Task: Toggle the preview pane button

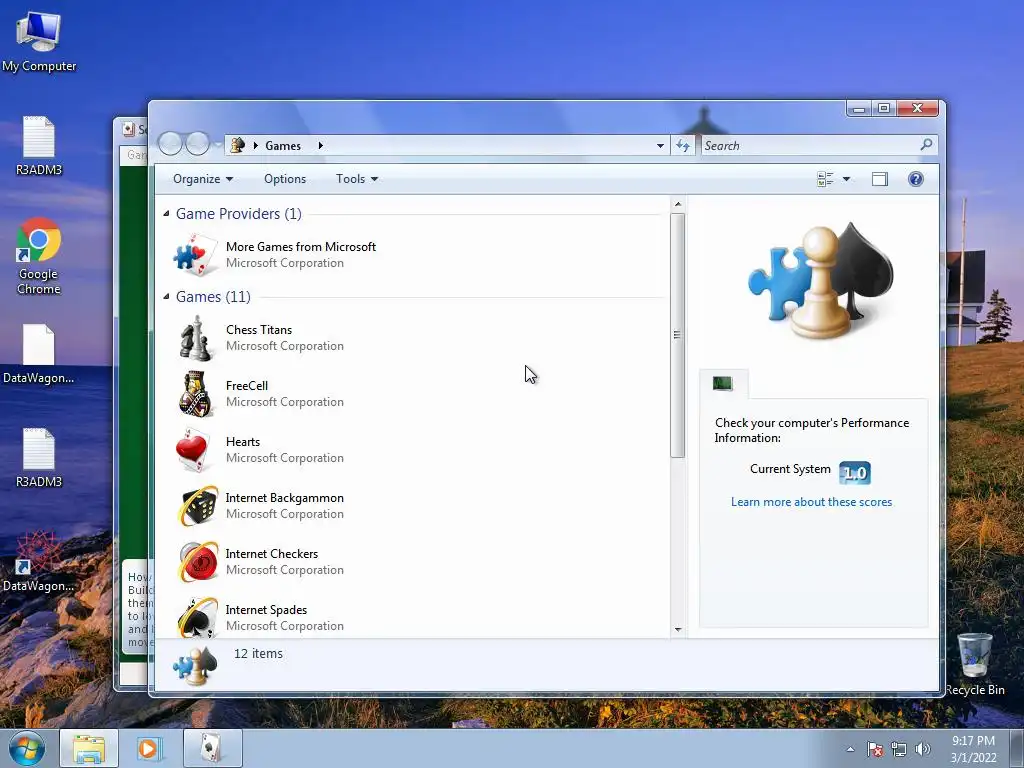Action: [880, 179]
